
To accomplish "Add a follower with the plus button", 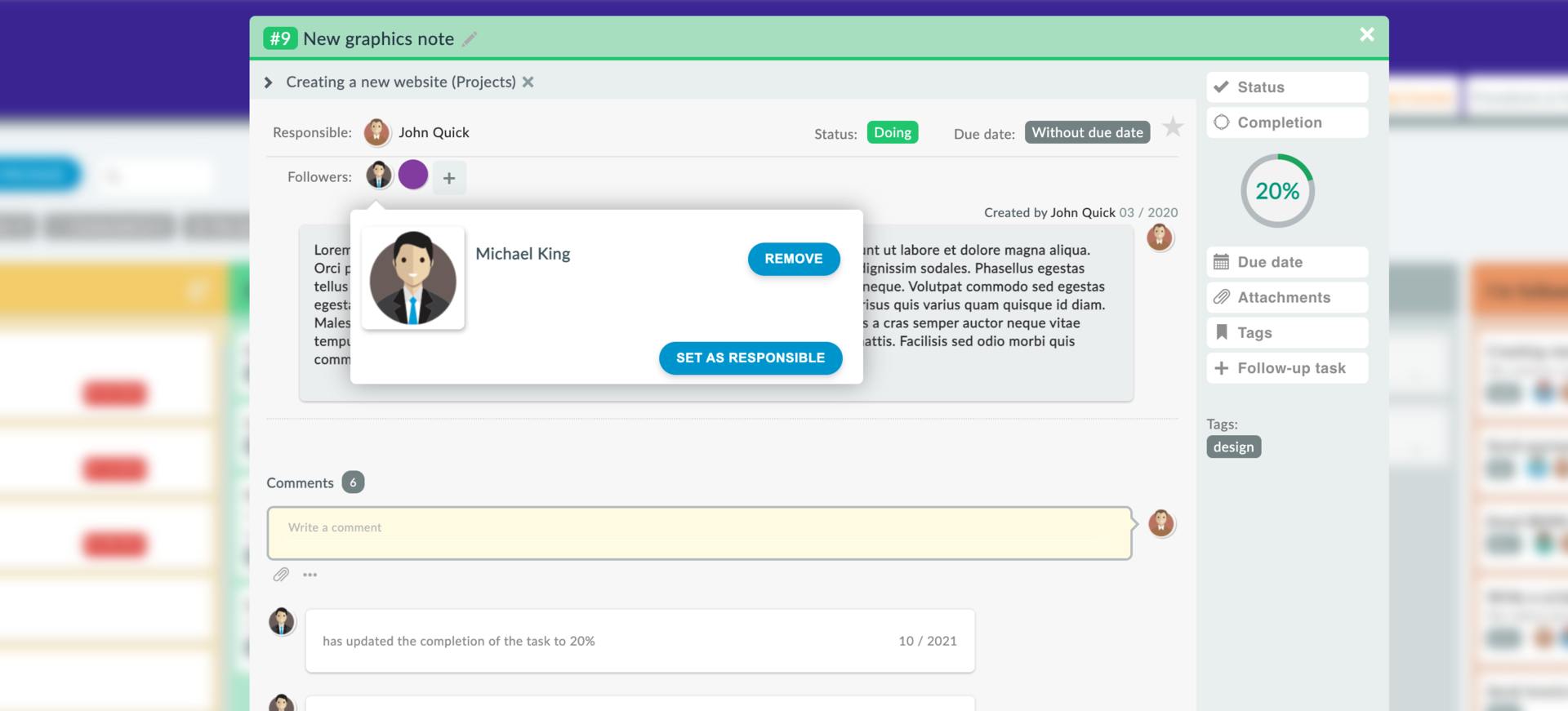I will [449, 178].
